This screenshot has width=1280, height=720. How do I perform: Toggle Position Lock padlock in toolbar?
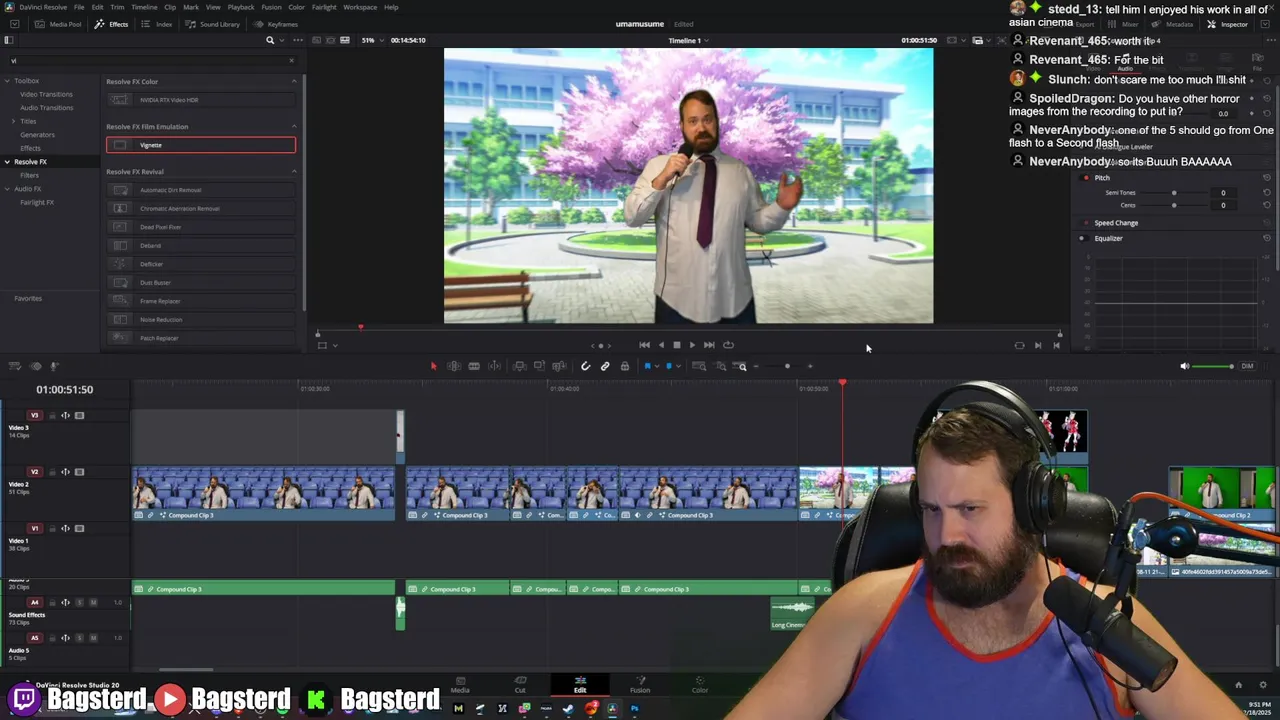pyautogui.click(x=625, y=366)
